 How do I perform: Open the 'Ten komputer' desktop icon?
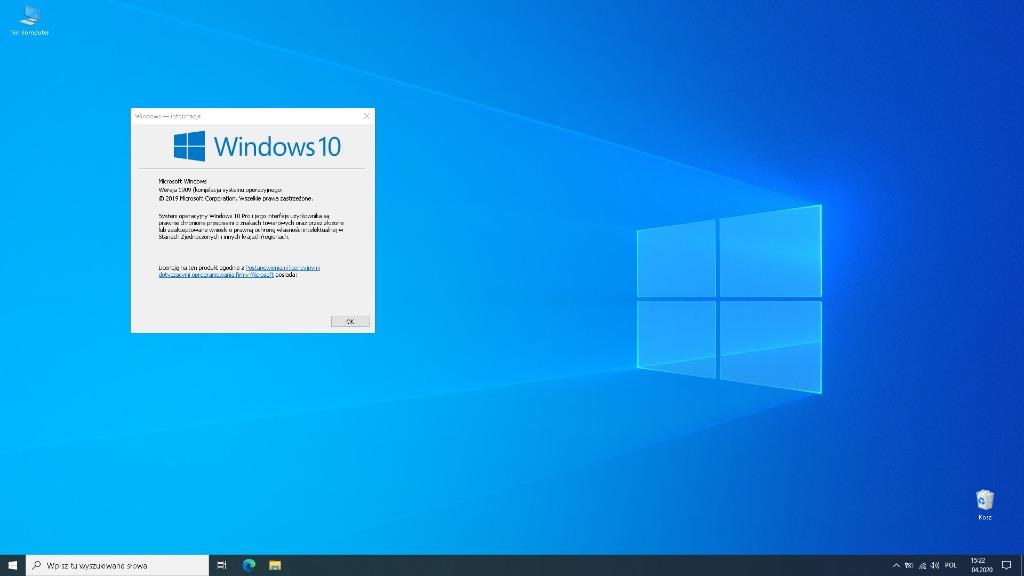tap(28, 18)
